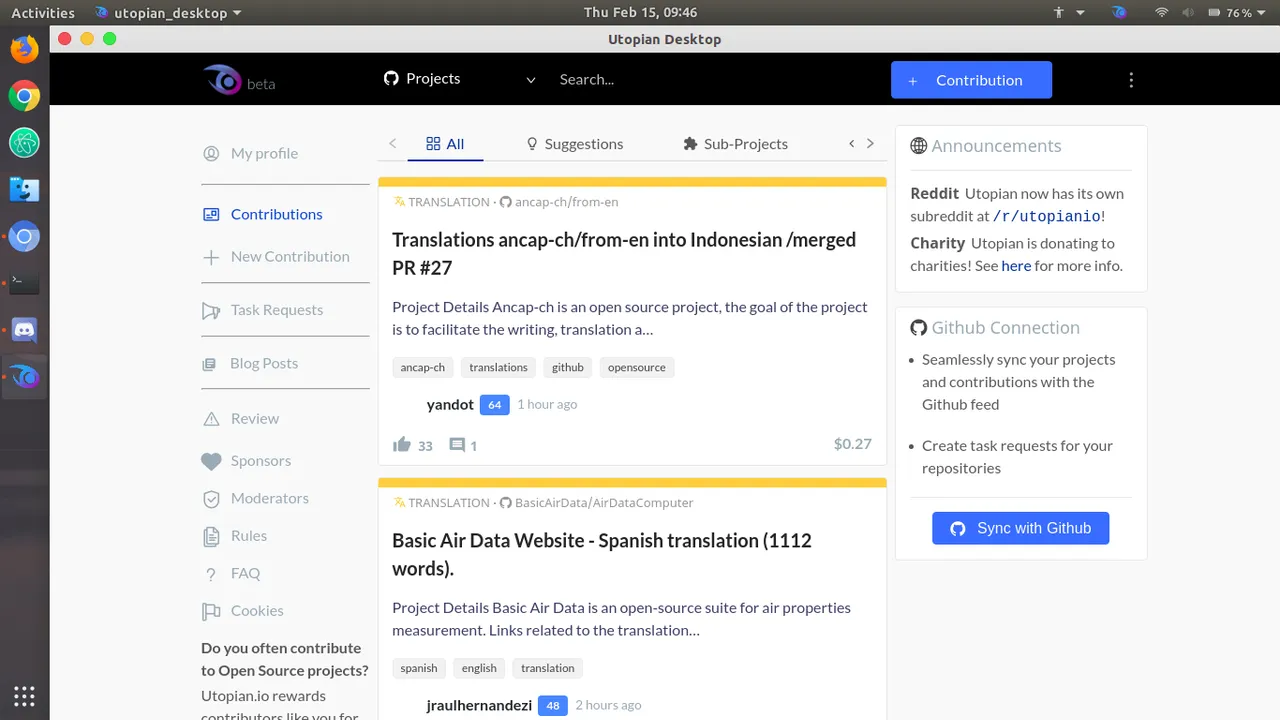Click the github tag
Screen dimensions: 1280x720
coord(568,367)
